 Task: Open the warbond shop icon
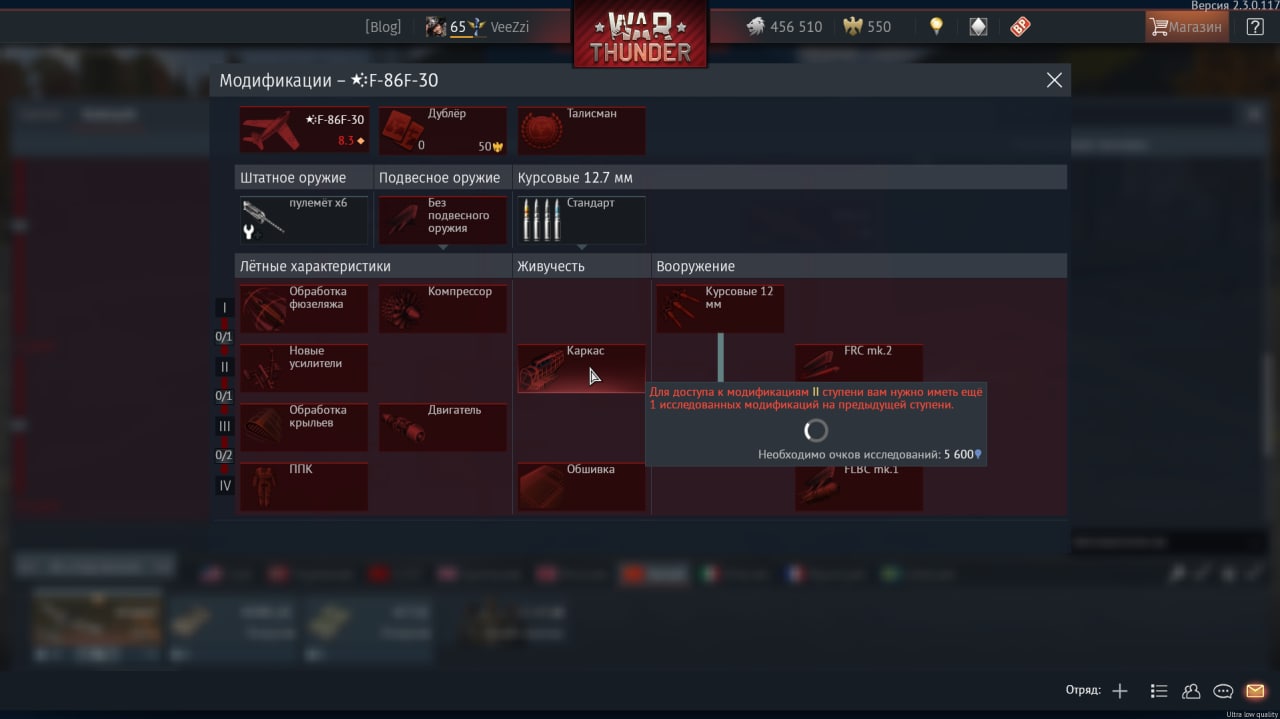pos(978,27)
